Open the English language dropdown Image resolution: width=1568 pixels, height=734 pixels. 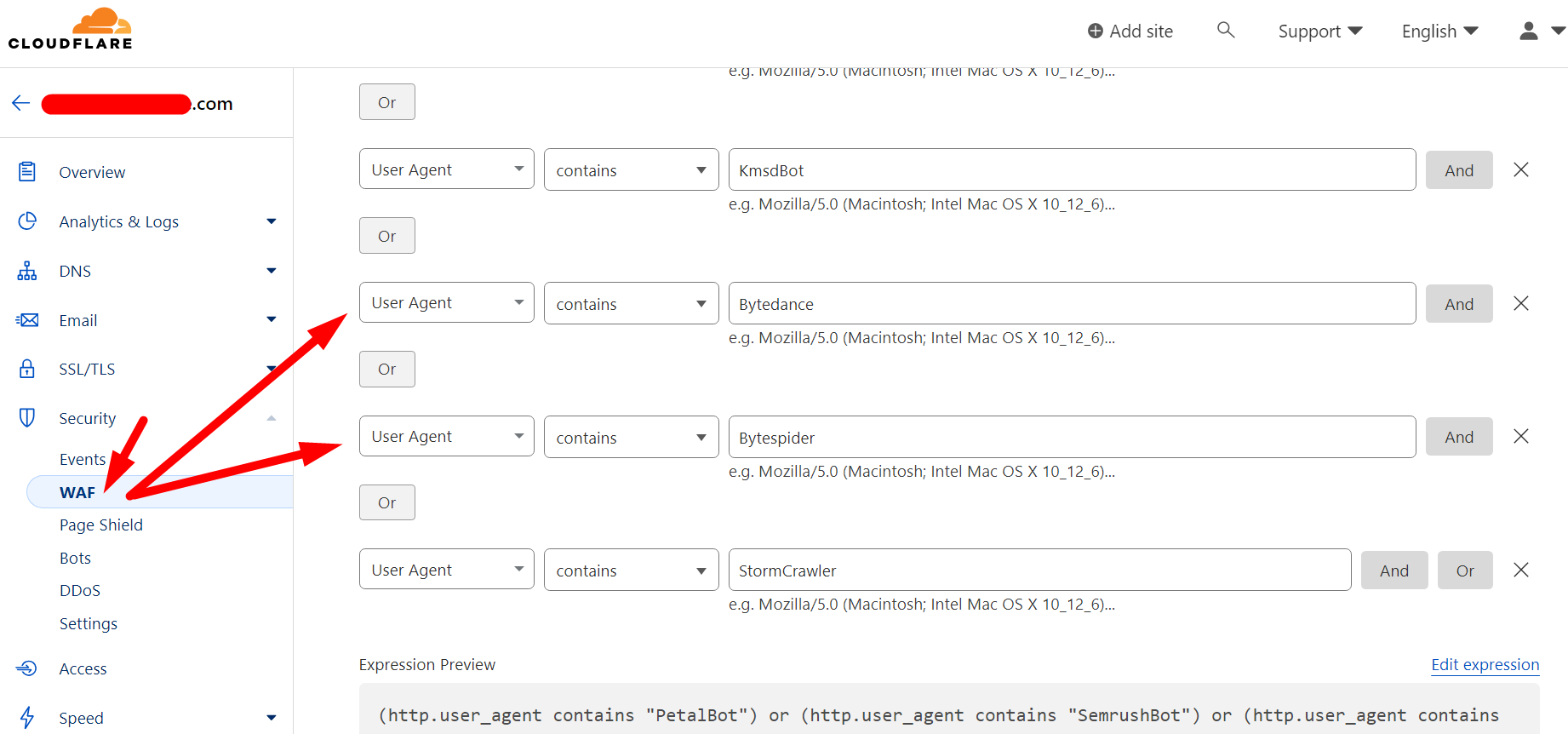point(1440,31)
